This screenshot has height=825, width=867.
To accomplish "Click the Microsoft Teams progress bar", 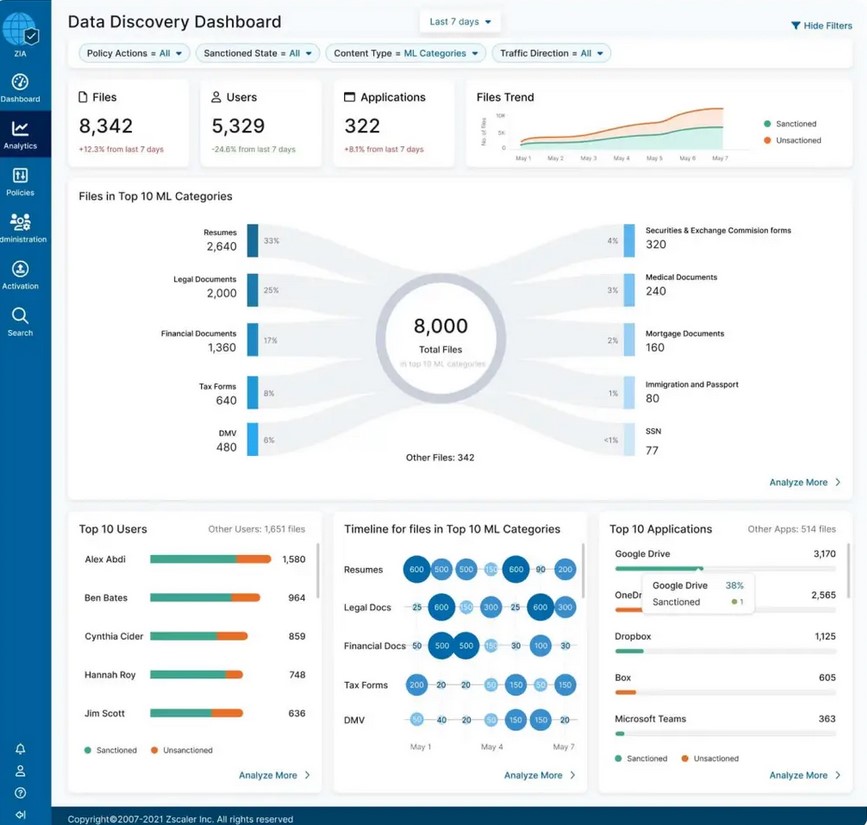I will 725,734.
